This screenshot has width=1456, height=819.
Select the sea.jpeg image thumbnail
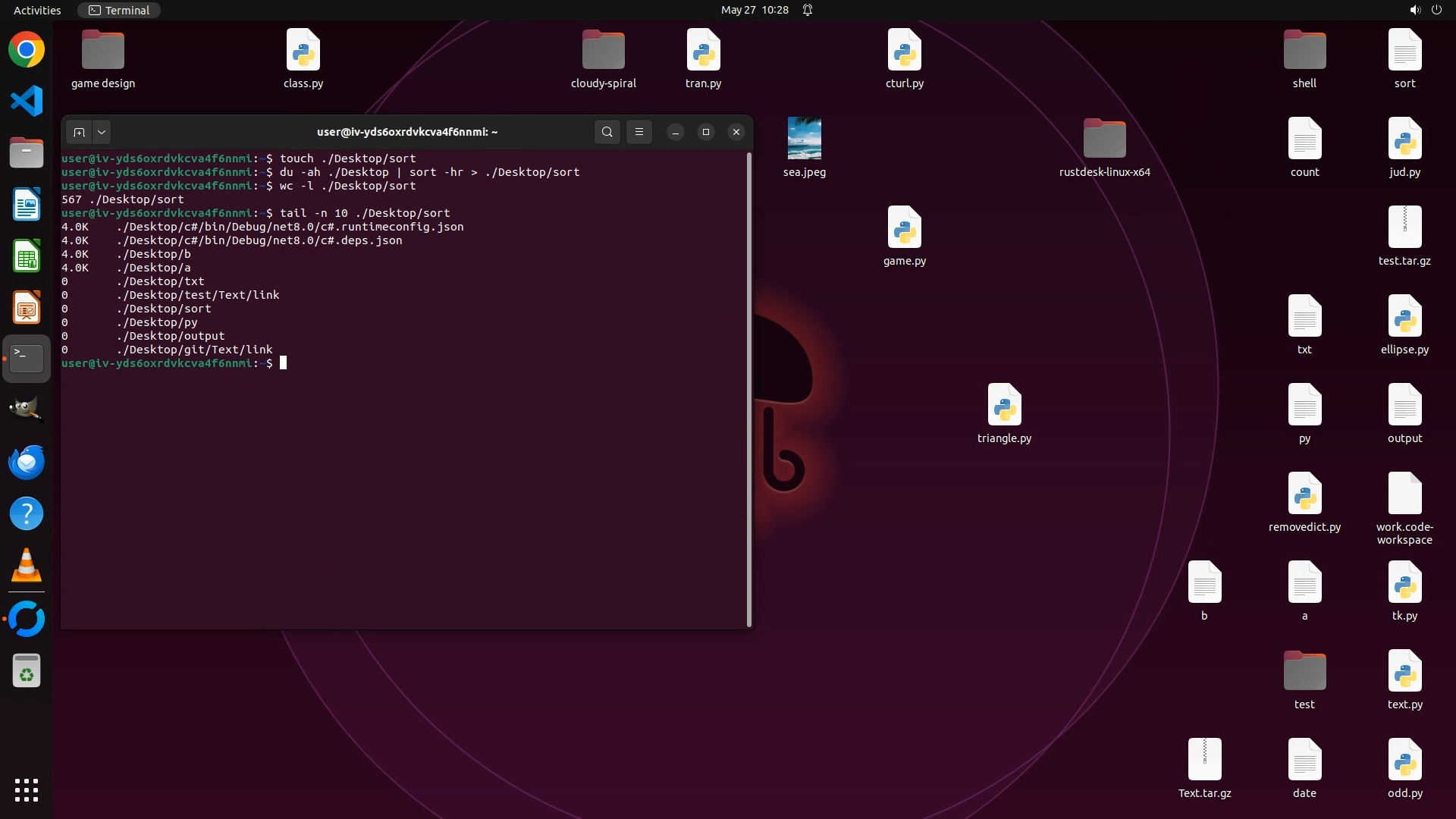[804, 139]
